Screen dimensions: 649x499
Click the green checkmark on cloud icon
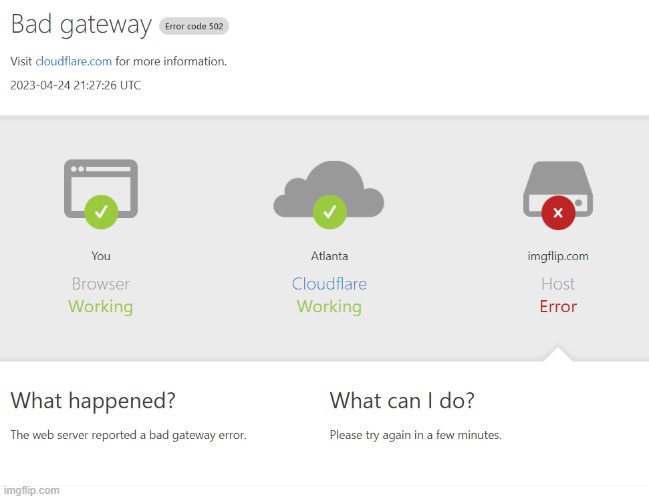(x=329, y=212)
